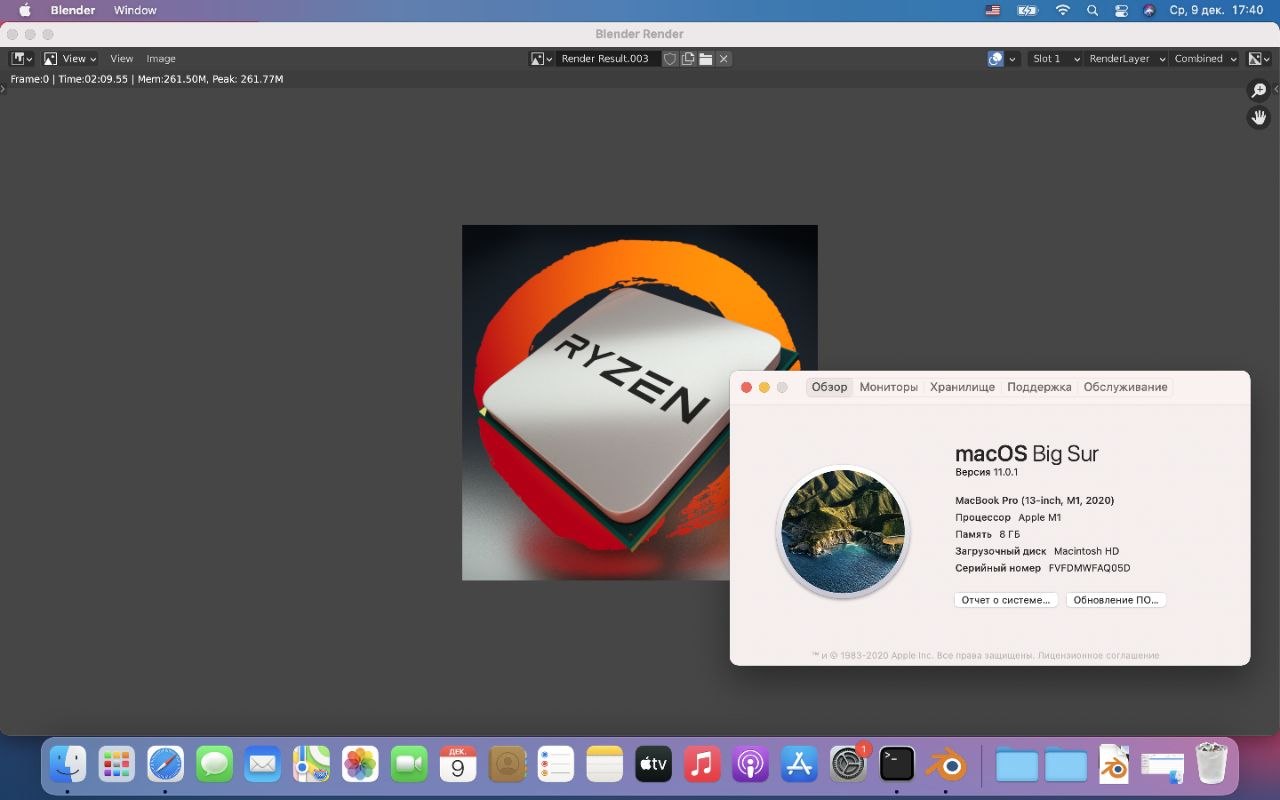Switch to the Обслуживание tab
The height and width of the screenshot is (800, 1280).
coord(1125,387)
